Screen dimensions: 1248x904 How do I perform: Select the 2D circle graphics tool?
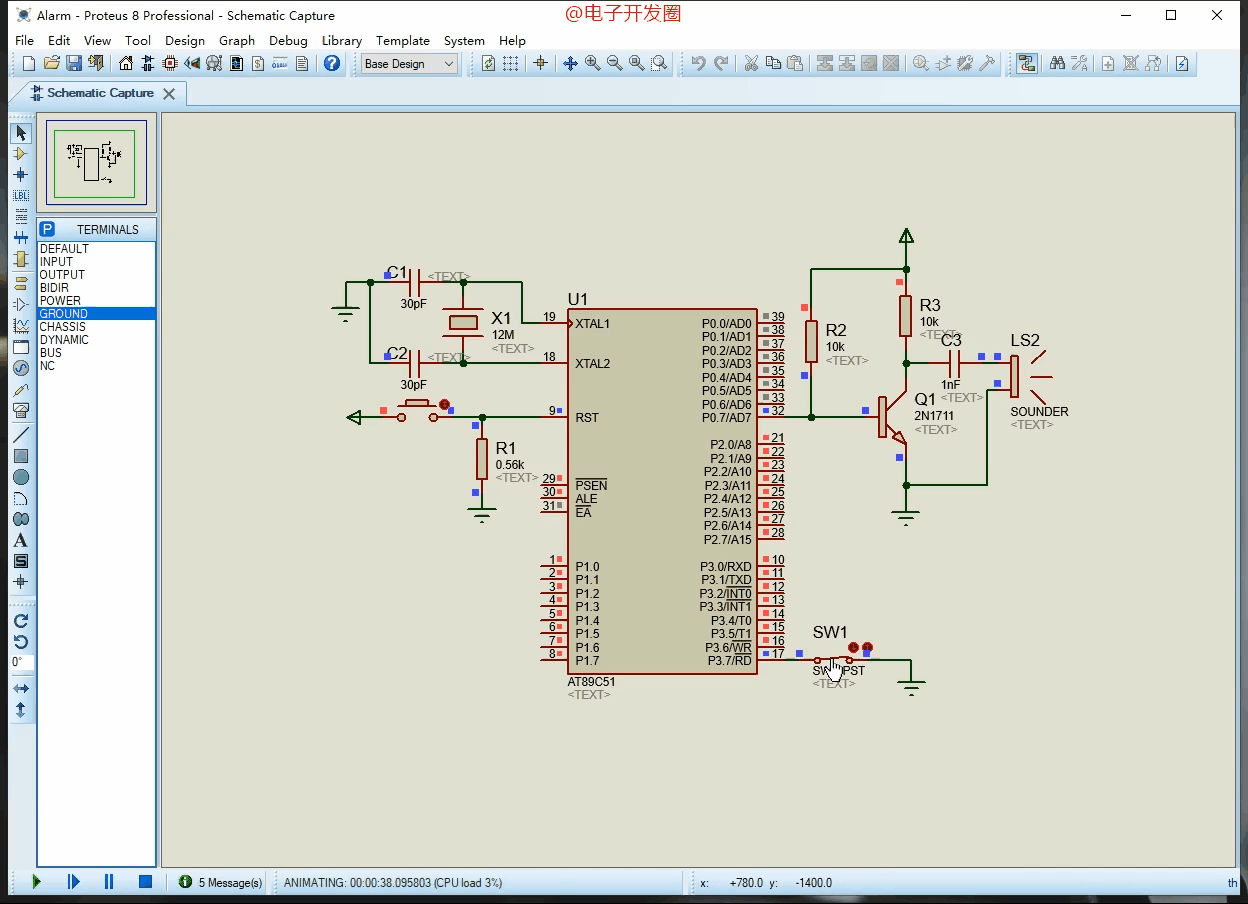click(x=20, y=477)
